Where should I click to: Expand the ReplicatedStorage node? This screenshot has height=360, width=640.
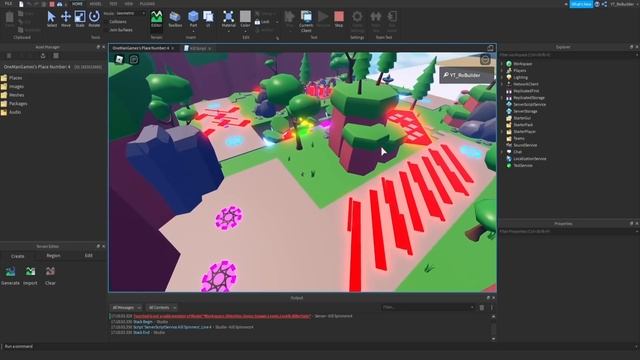pos(502,98)
